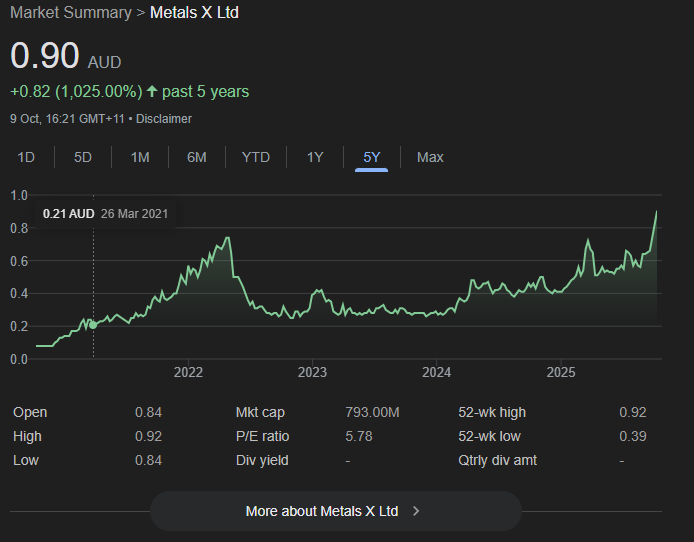Click the chart peak at the latest price
694x542 pixels.
[656, 212]
